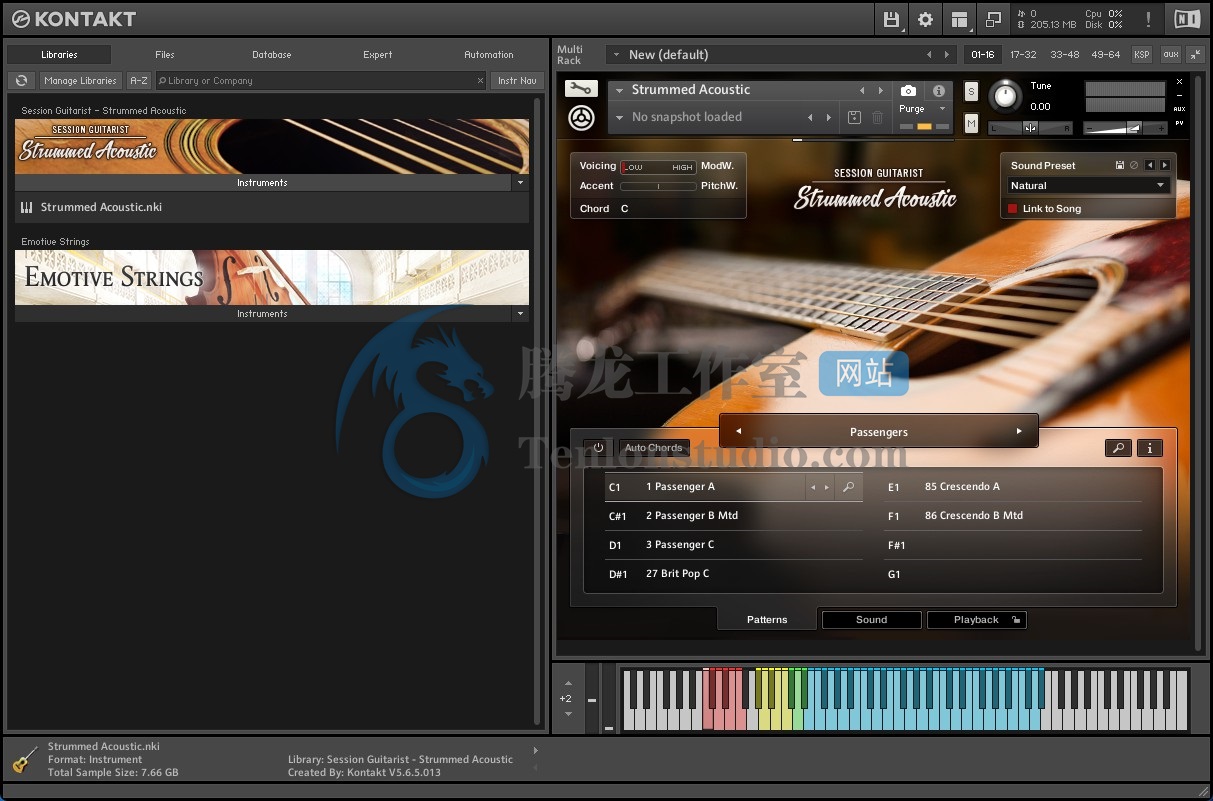The height and width of the screenshot is (801, 1213).
Task: Open the Strummed Acoustic instrument name dropdown
Action: 620,90
